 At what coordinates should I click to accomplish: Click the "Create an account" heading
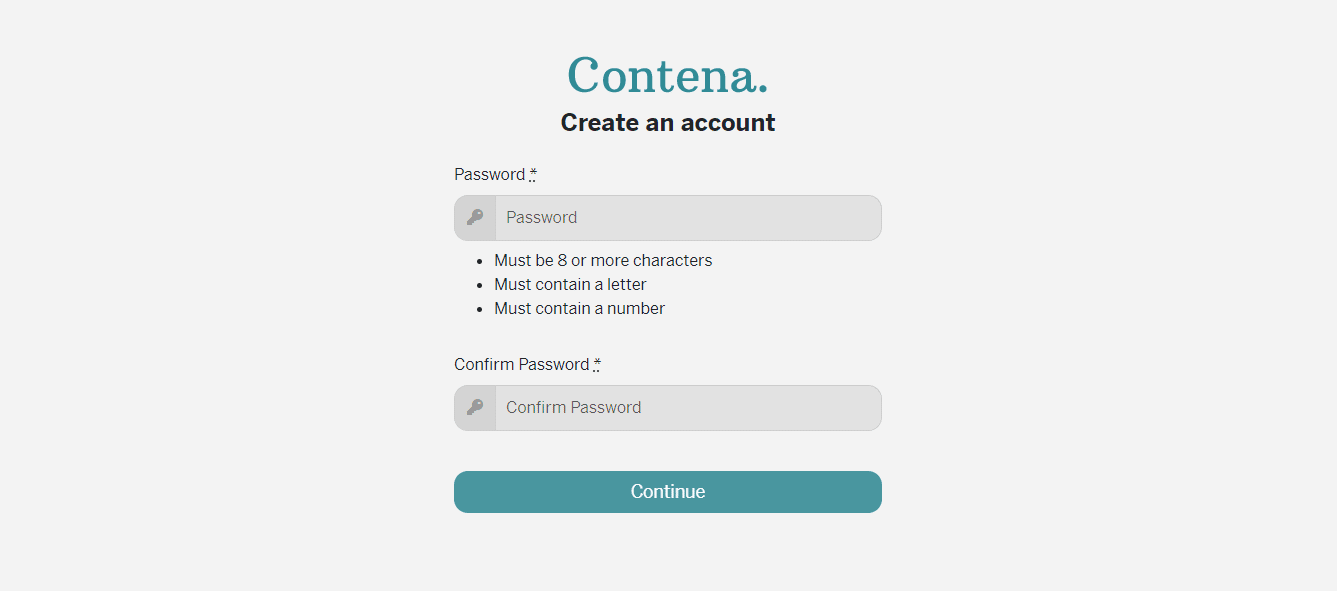click(x=667, y=122)
